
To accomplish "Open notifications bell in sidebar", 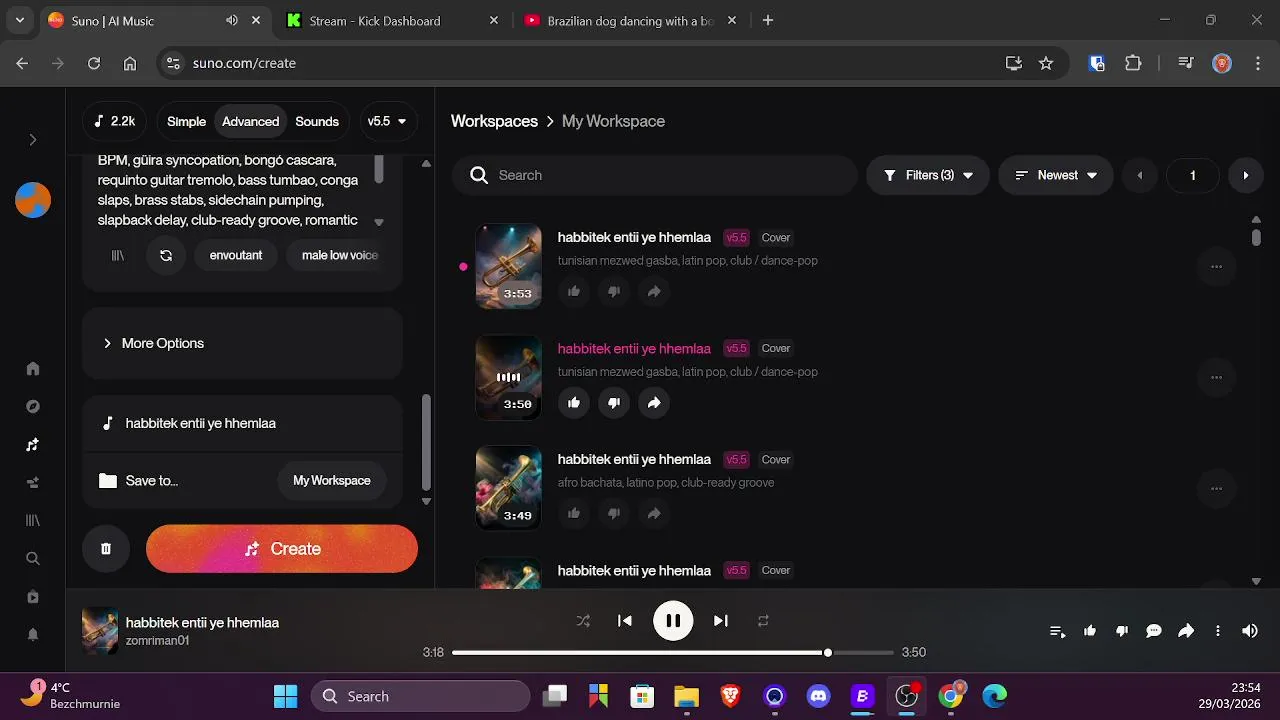I will [x=33, y=634].
